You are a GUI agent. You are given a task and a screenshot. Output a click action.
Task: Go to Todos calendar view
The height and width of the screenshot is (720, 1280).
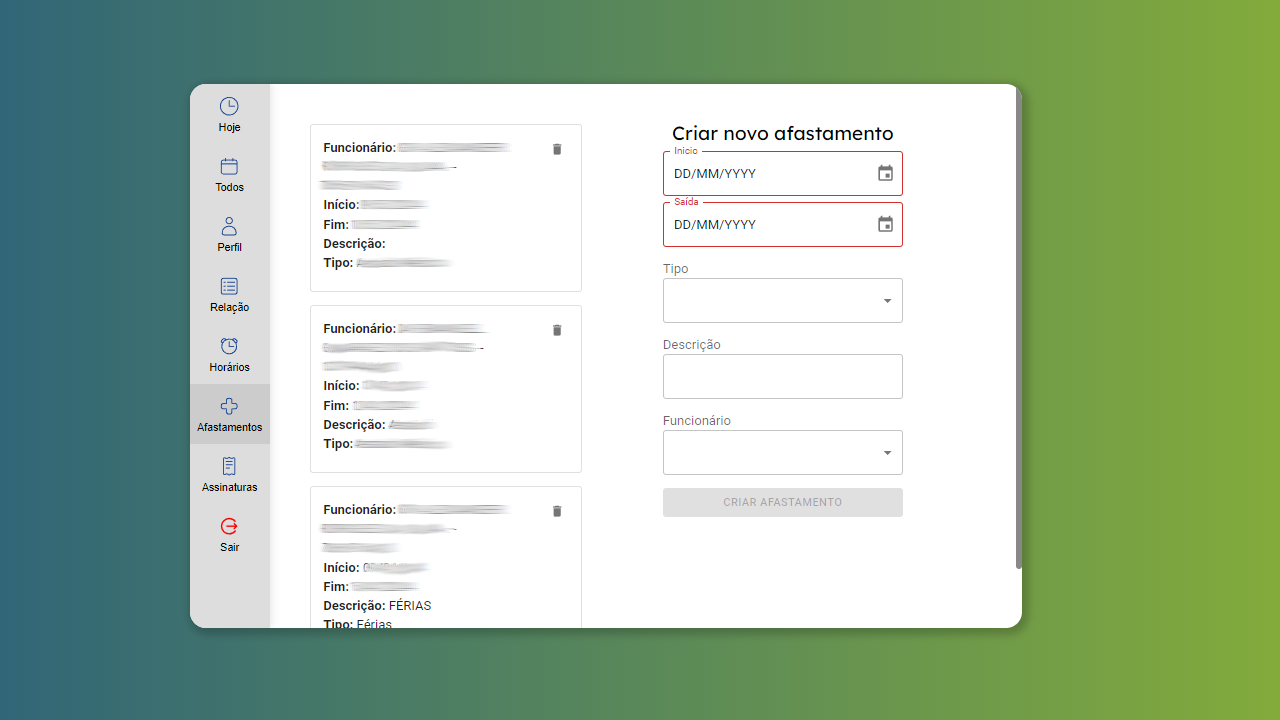coord(229,167)
